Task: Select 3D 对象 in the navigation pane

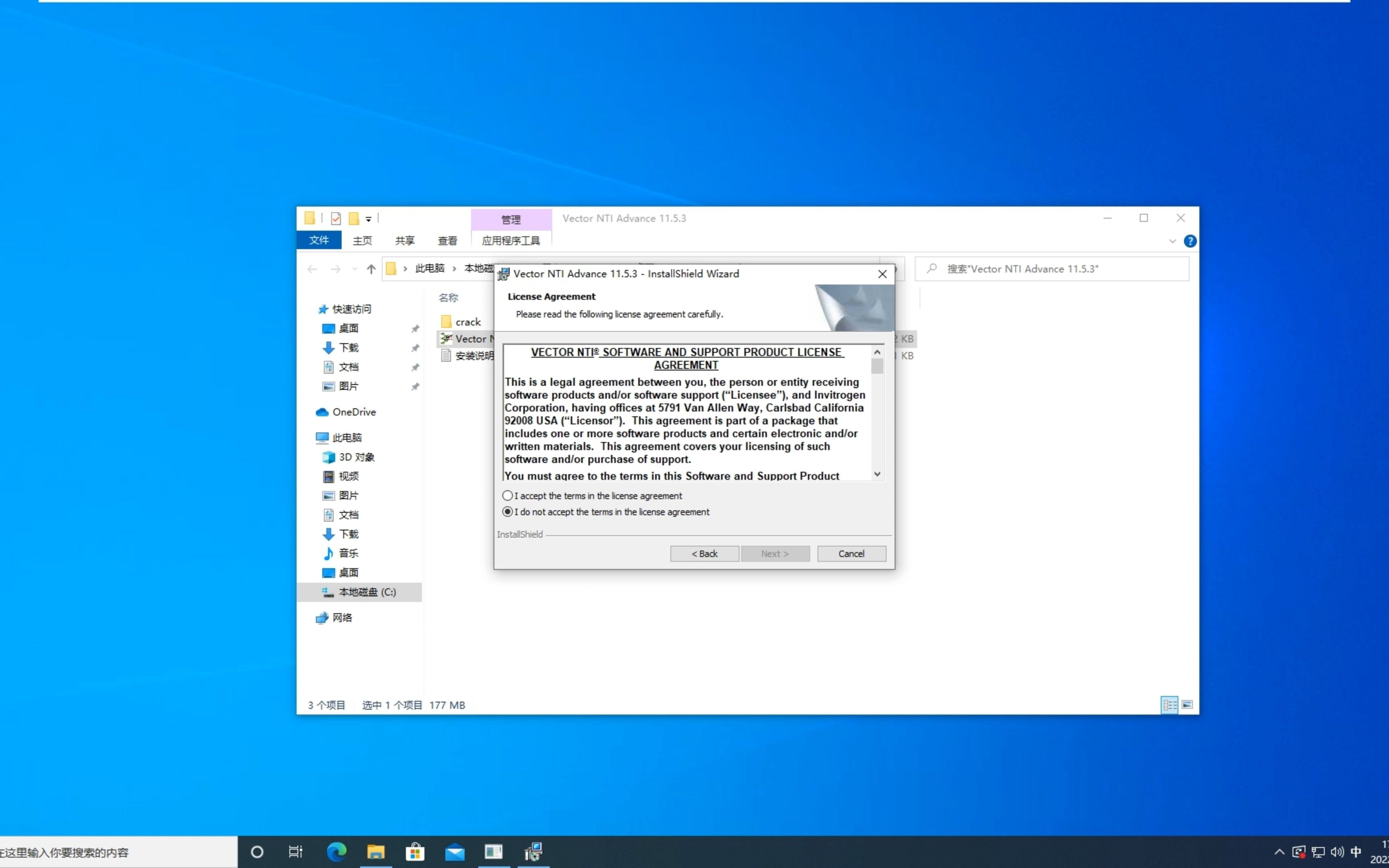Action: coord(356,457)
